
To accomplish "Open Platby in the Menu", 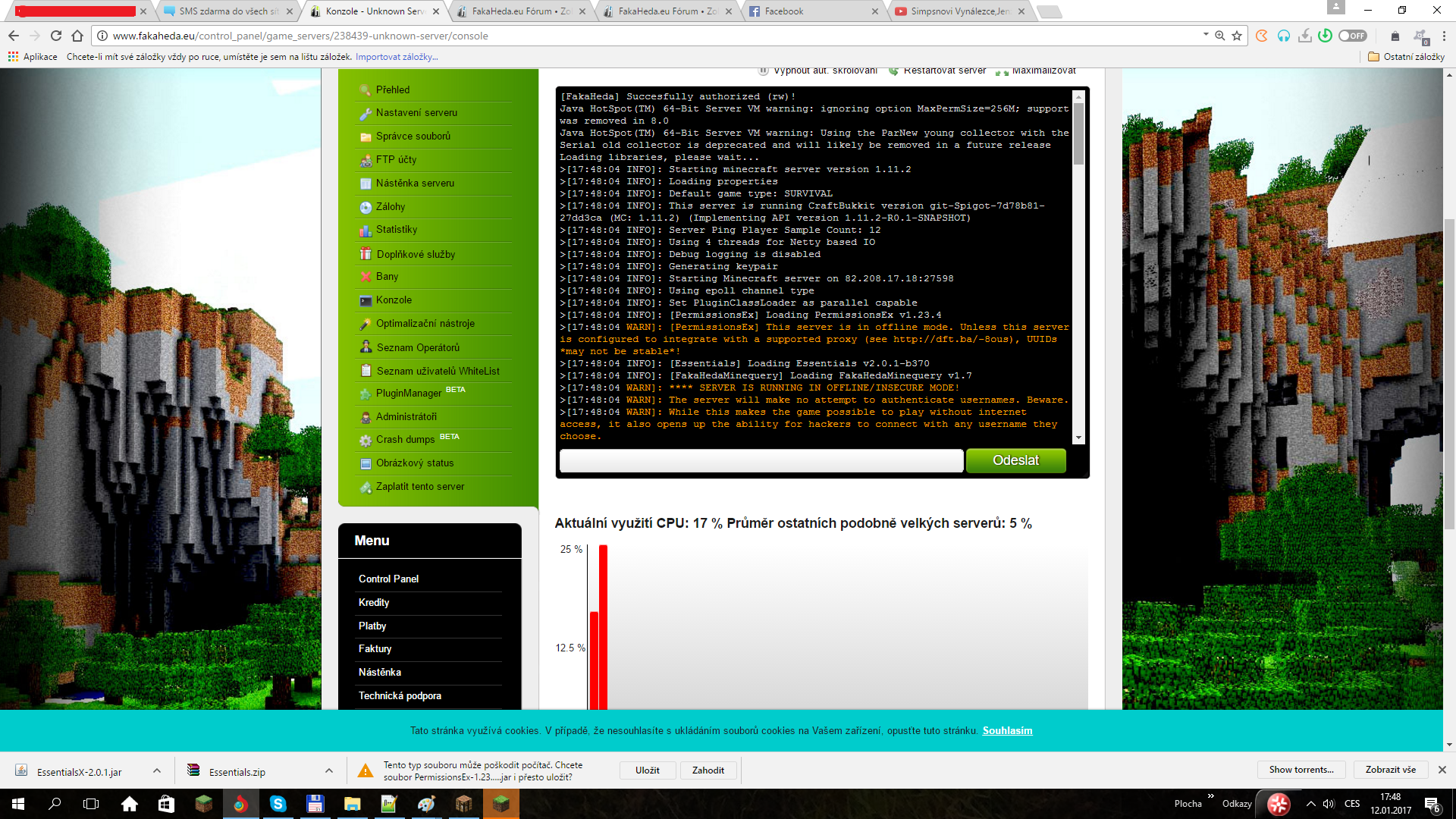I will click(x=372, y=626).
